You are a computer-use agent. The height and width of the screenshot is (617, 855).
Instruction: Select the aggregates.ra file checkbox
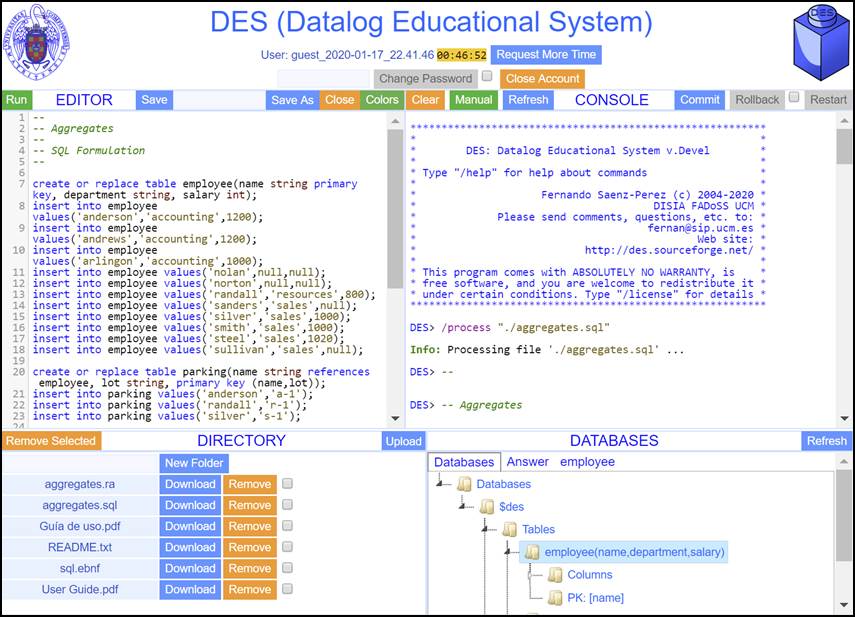287,483
